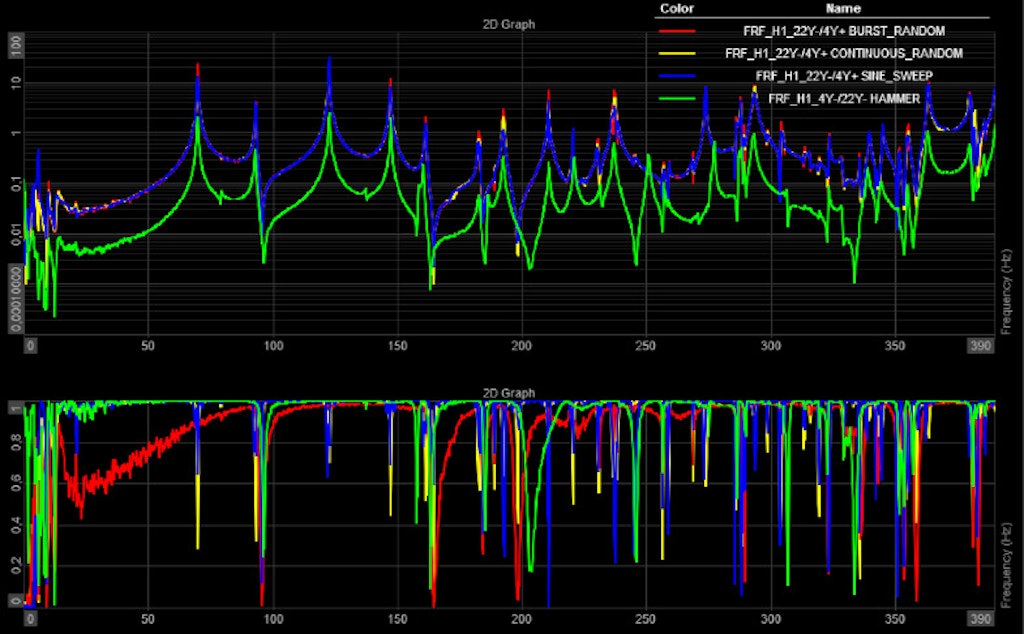Click the 100 upper limit on the FRF y-axis
Screen dimensions: 1024x634
coord(16,45)
